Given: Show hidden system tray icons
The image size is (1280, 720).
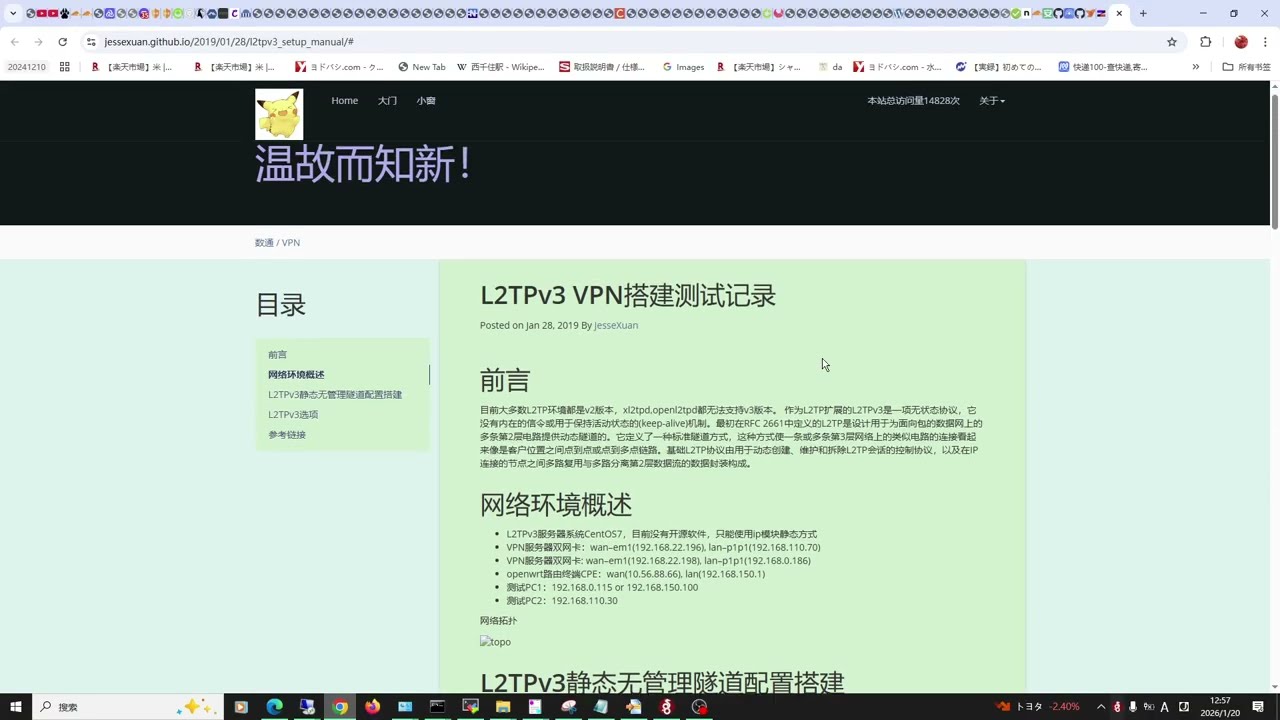Looking at the screenshot, I should click(x=1101, y=707).
